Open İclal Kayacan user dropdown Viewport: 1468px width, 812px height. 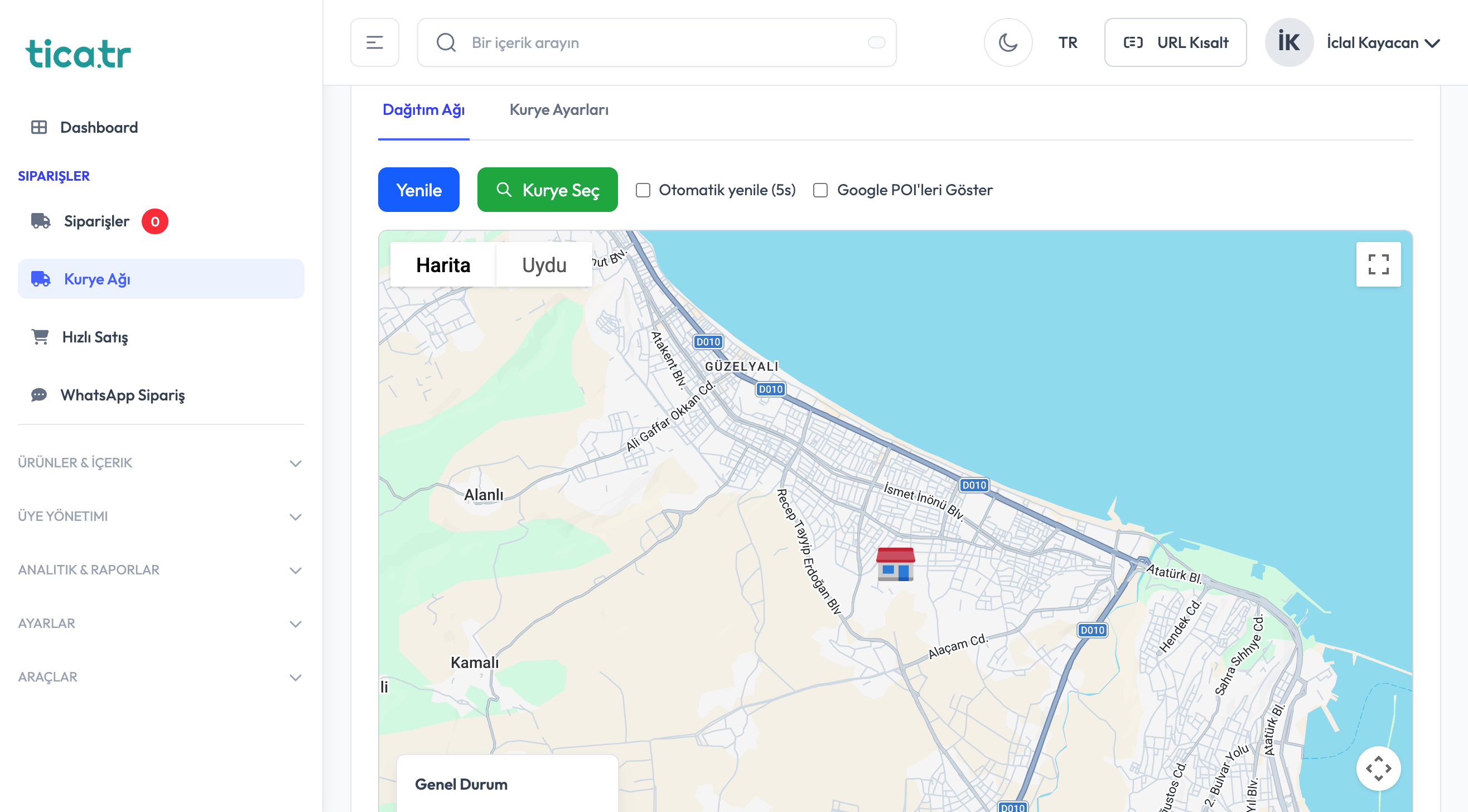pos(1383,43)
